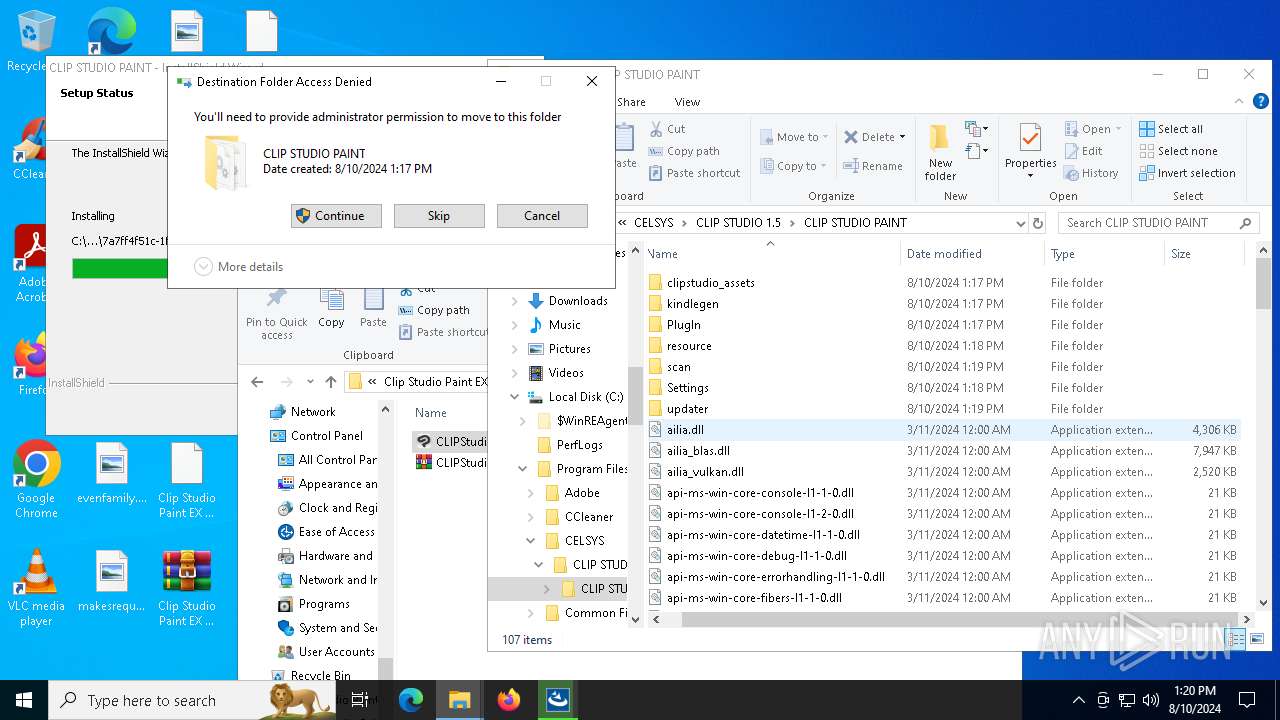Open the Windows Start menu

[24, 700]
